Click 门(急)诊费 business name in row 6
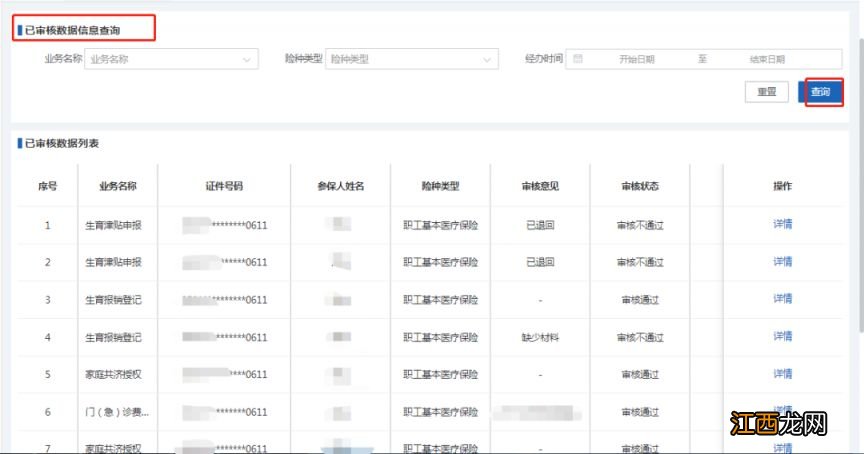 coord(117,412)
